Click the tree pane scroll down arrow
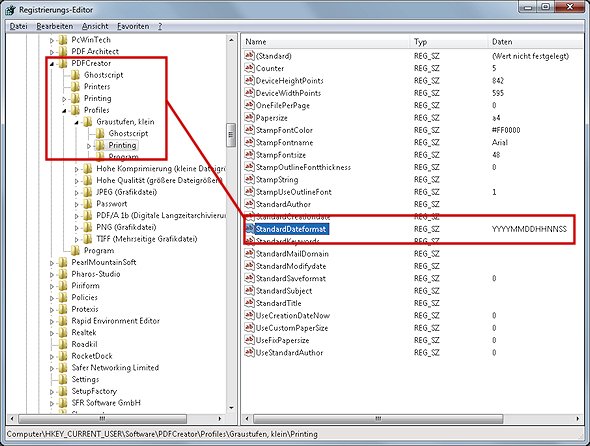The image size is (590, 446). pyautogui.click(x=231, y=408)
